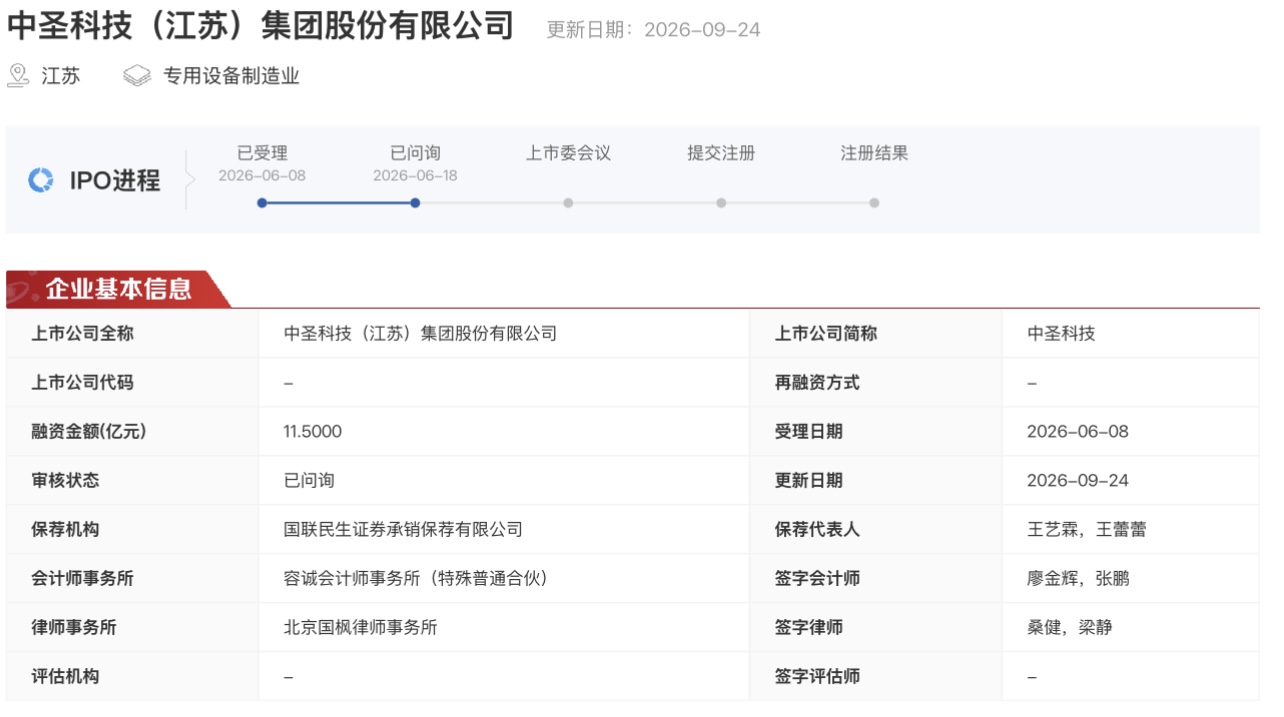Click the 会计师事务所 label cell
Screen dimensions: 1284x717
132,579
